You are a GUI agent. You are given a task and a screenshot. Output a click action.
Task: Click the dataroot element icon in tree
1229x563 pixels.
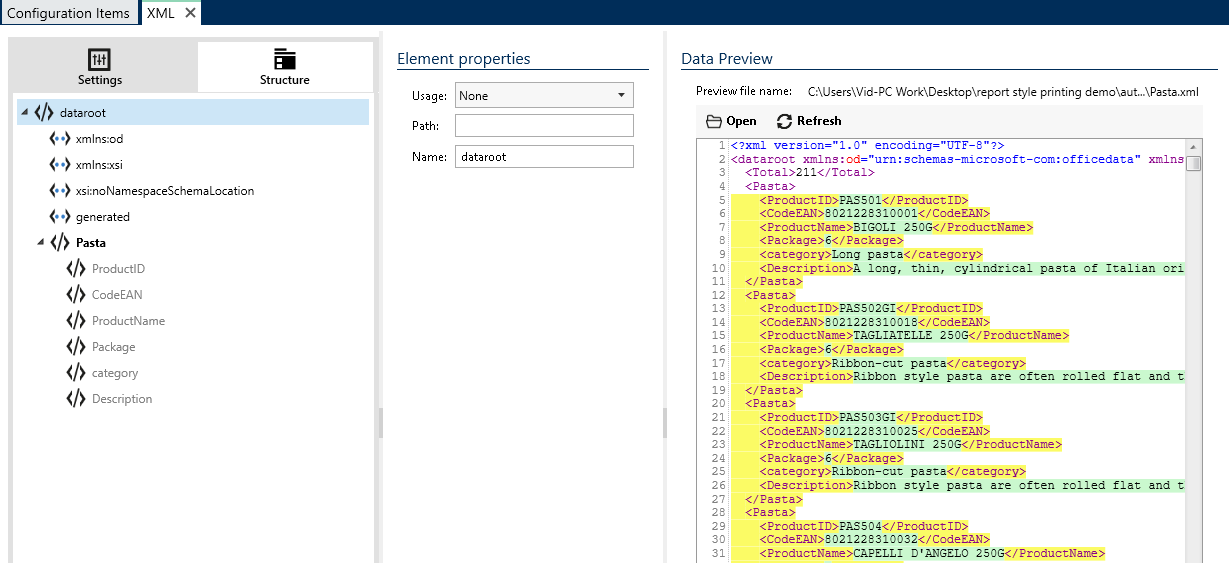(x=44, y=113)
